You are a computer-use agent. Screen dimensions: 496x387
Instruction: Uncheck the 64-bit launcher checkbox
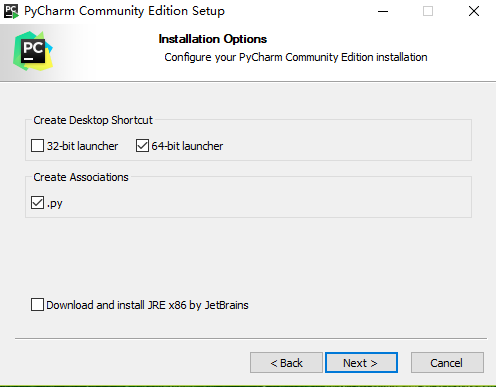pyautogui.click(x=142, y=146)
